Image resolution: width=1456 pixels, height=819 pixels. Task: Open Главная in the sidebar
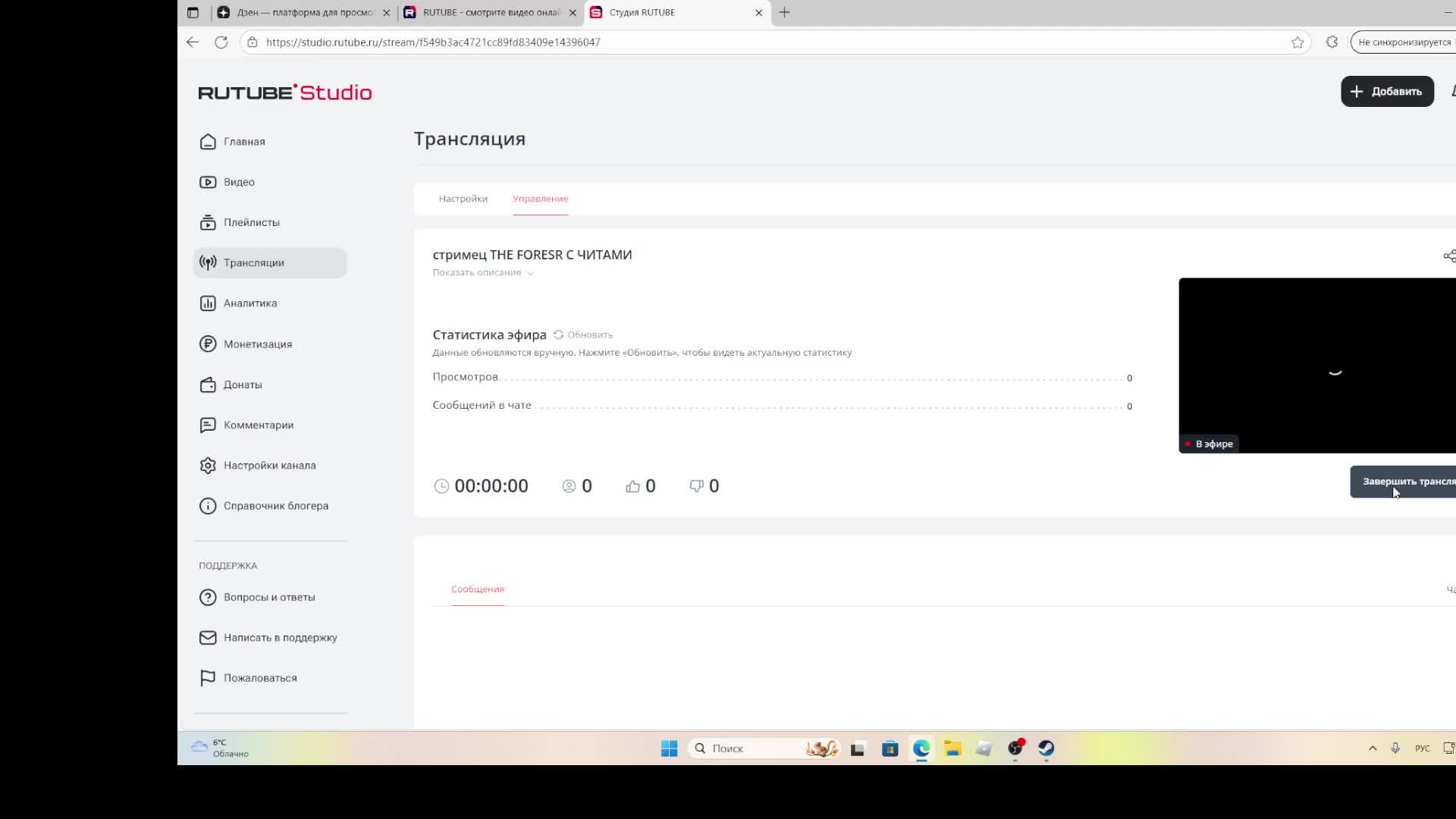click(243, 142)
